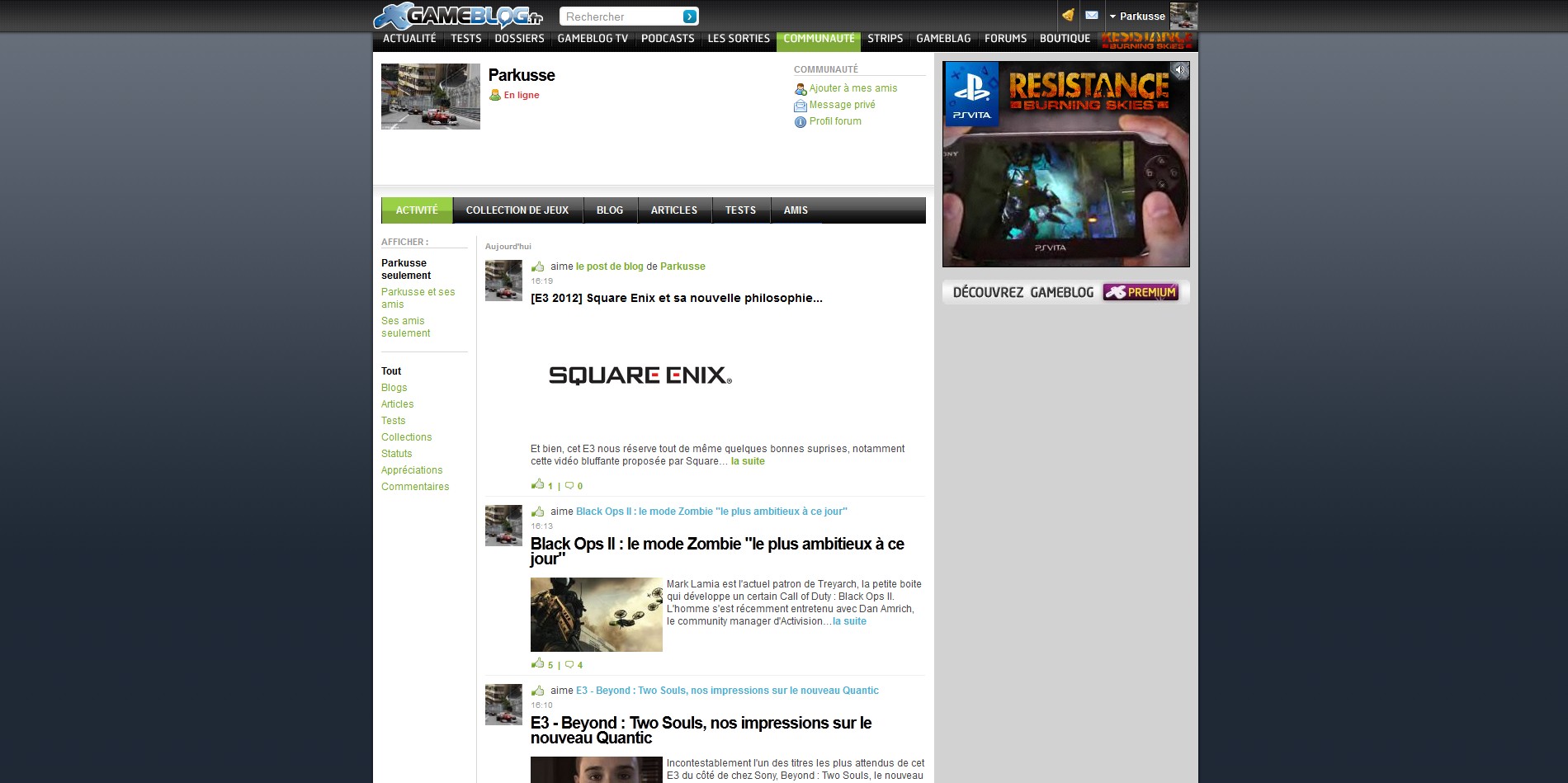Click comment bubble under Black Ops II article
Screen dimensions: 1568x783
pos(569,664)
